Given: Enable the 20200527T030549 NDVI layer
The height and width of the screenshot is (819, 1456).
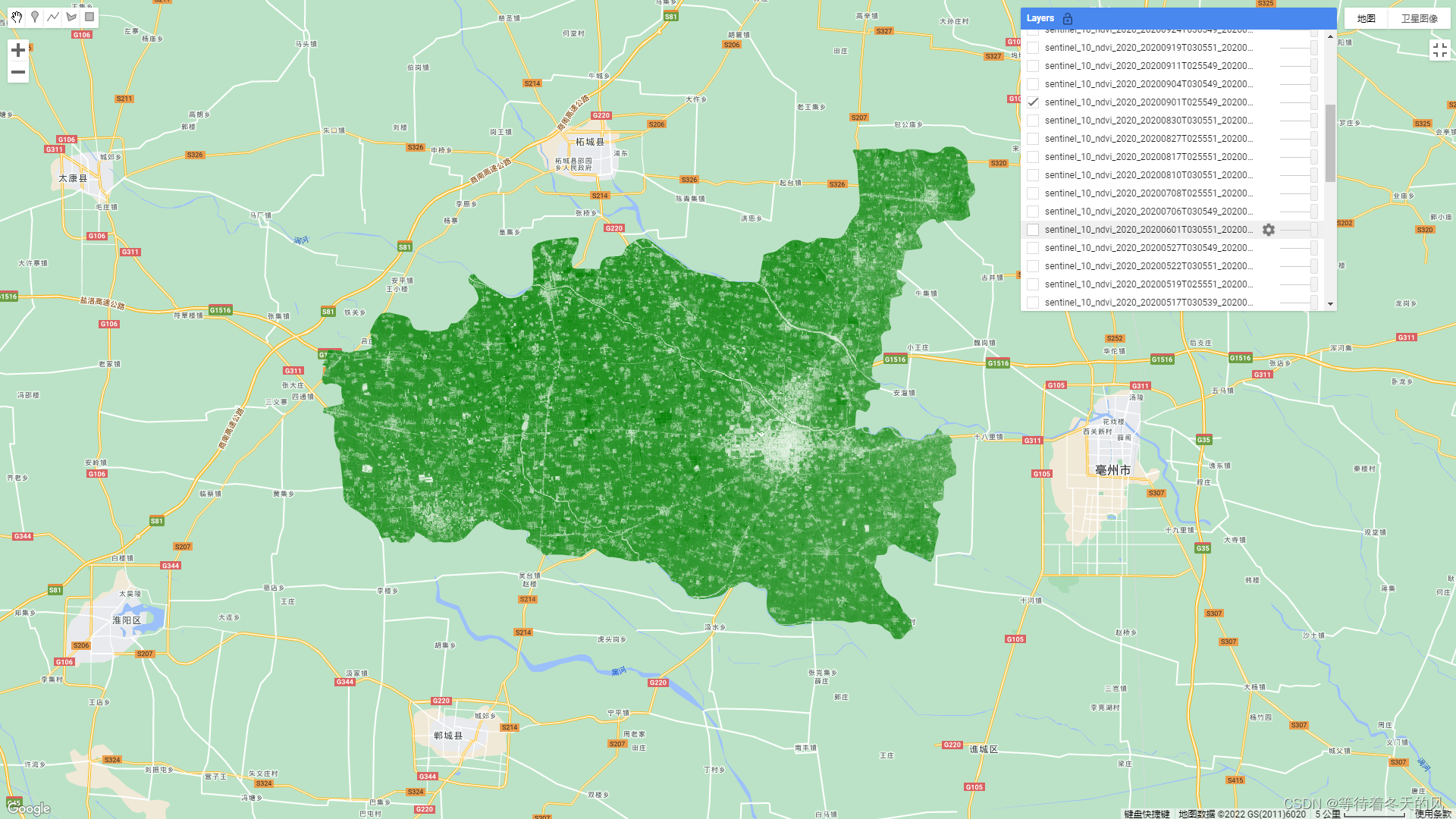Looking at the screenshot, I should (x=1033, y=248).
